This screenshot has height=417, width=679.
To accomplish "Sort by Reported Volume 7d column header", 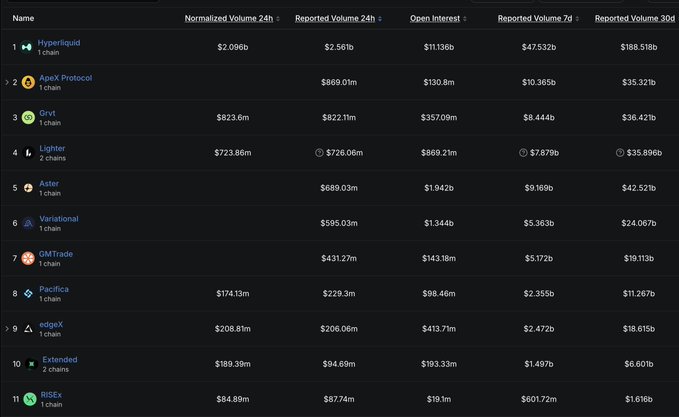I will pos(535,18).
